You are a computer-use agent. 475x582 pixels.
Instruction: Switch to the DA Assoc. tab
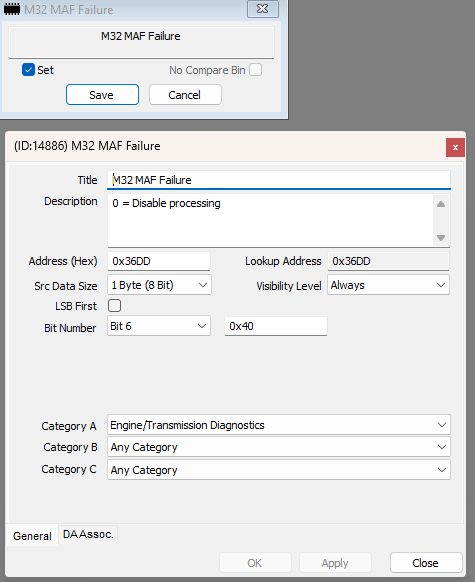click(x=88, y=534)
